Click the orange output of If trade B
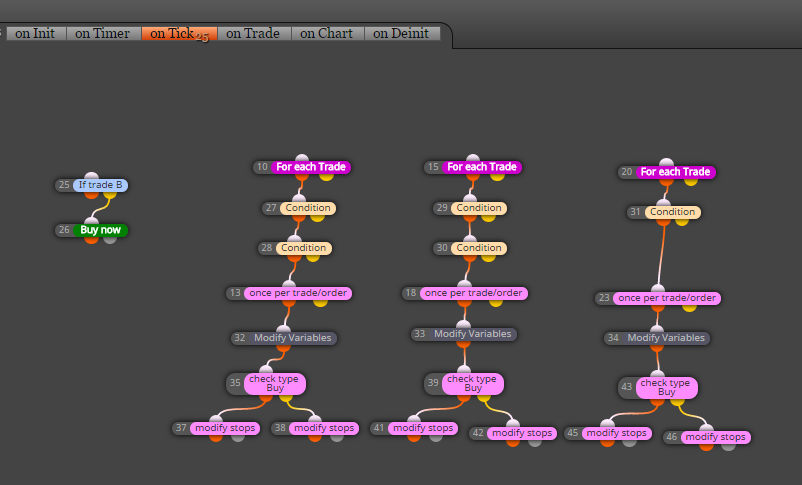The height and width of the screenshot is (485, 802). [92, 194]
